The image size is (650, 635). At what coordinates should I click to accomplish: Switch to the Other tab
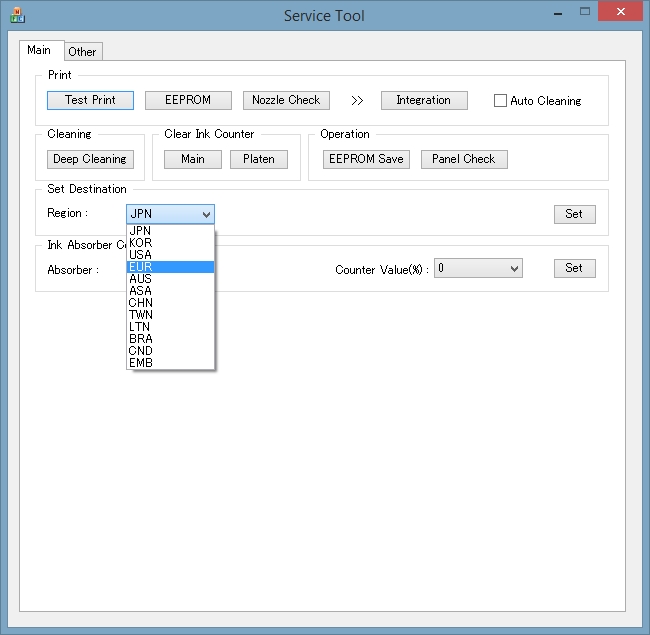pyautogui.click(x=83, y=52)
